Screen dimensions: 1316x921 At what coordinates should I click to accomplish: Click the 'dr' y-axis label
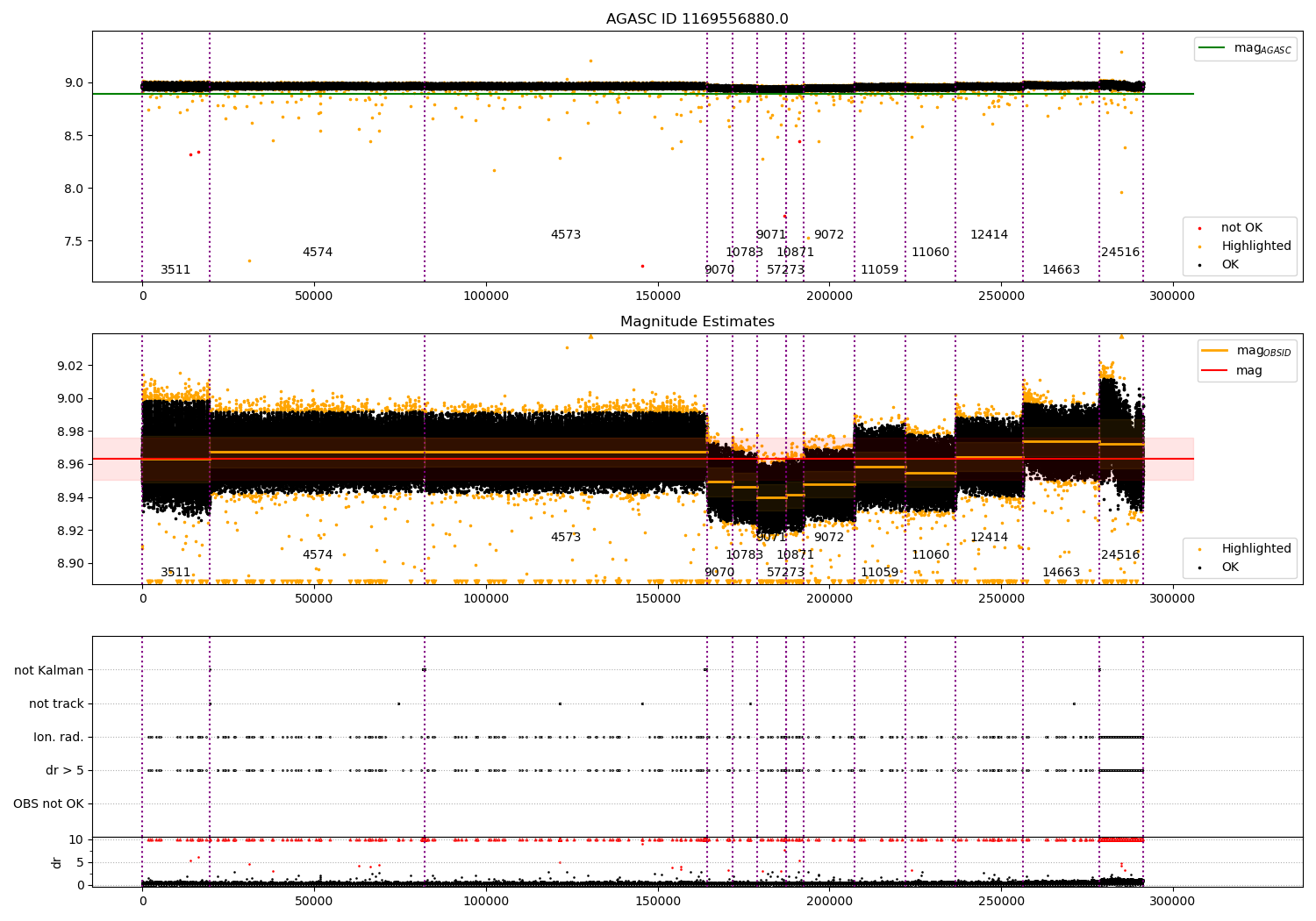pyautogui.click(x=57, y=862)
